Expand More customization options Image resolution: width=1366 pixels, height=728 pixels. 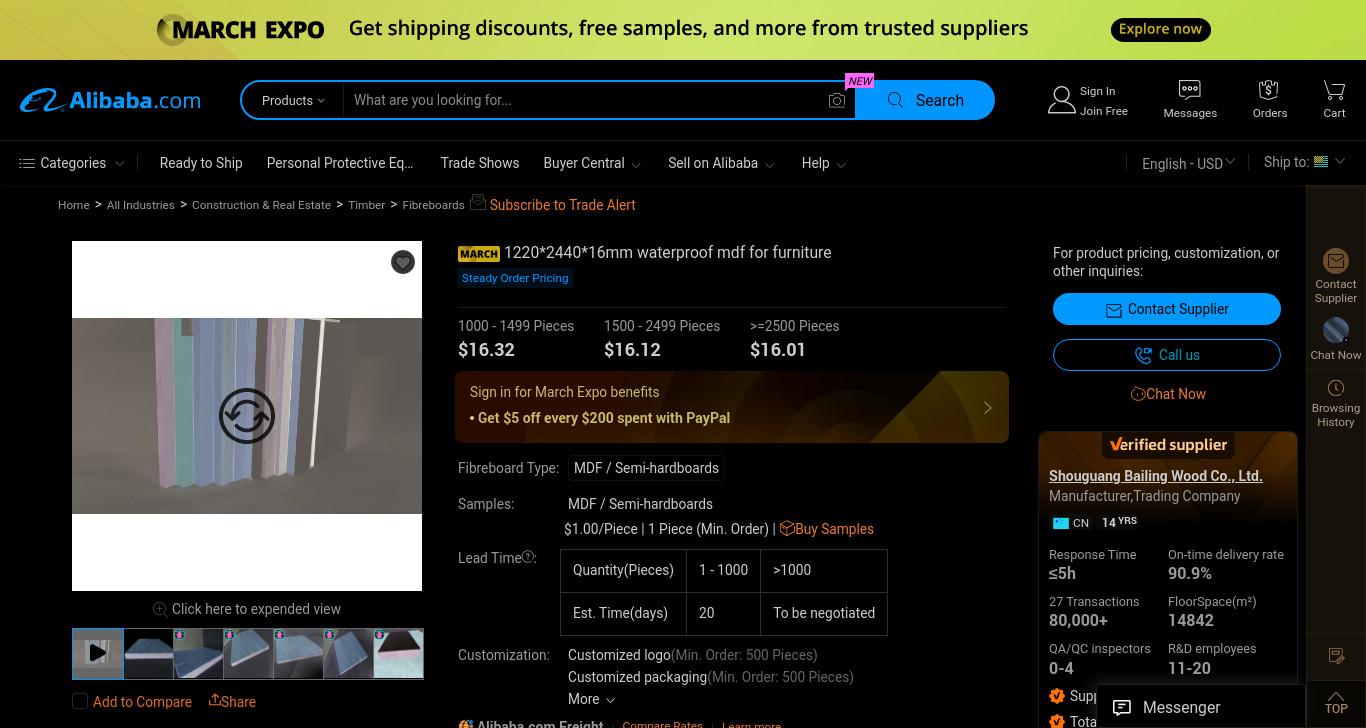click(x=591, y=699)
